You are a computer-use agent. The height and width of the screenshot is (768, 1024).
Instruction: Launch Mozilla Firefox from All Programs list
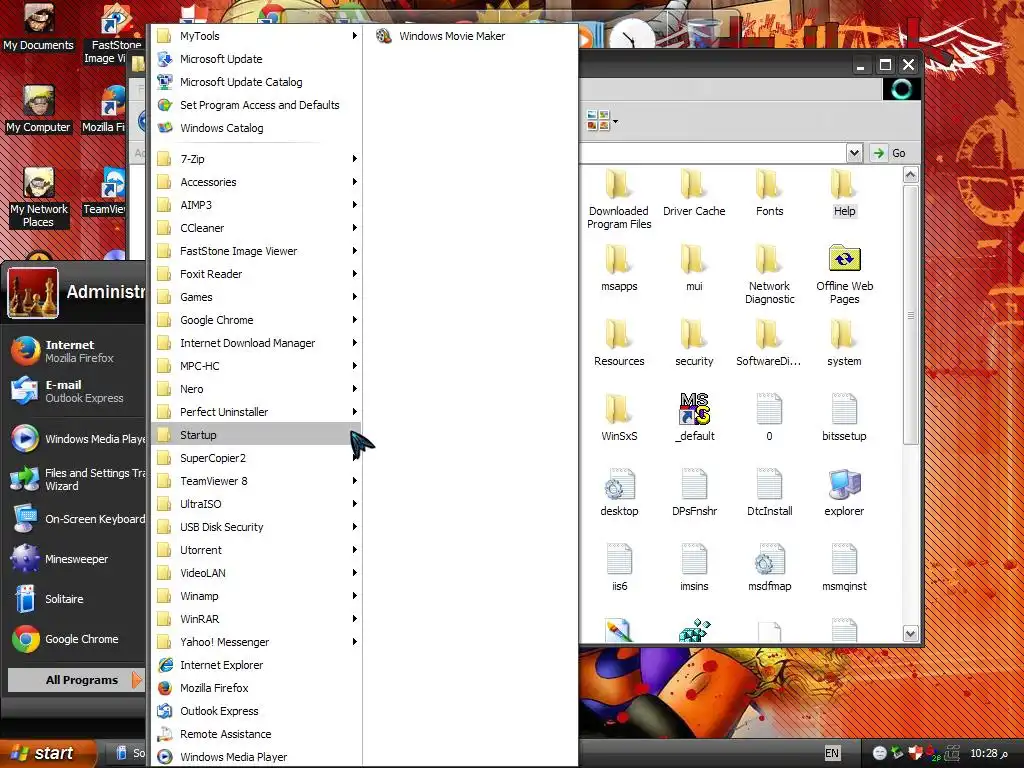coord(257,688)
